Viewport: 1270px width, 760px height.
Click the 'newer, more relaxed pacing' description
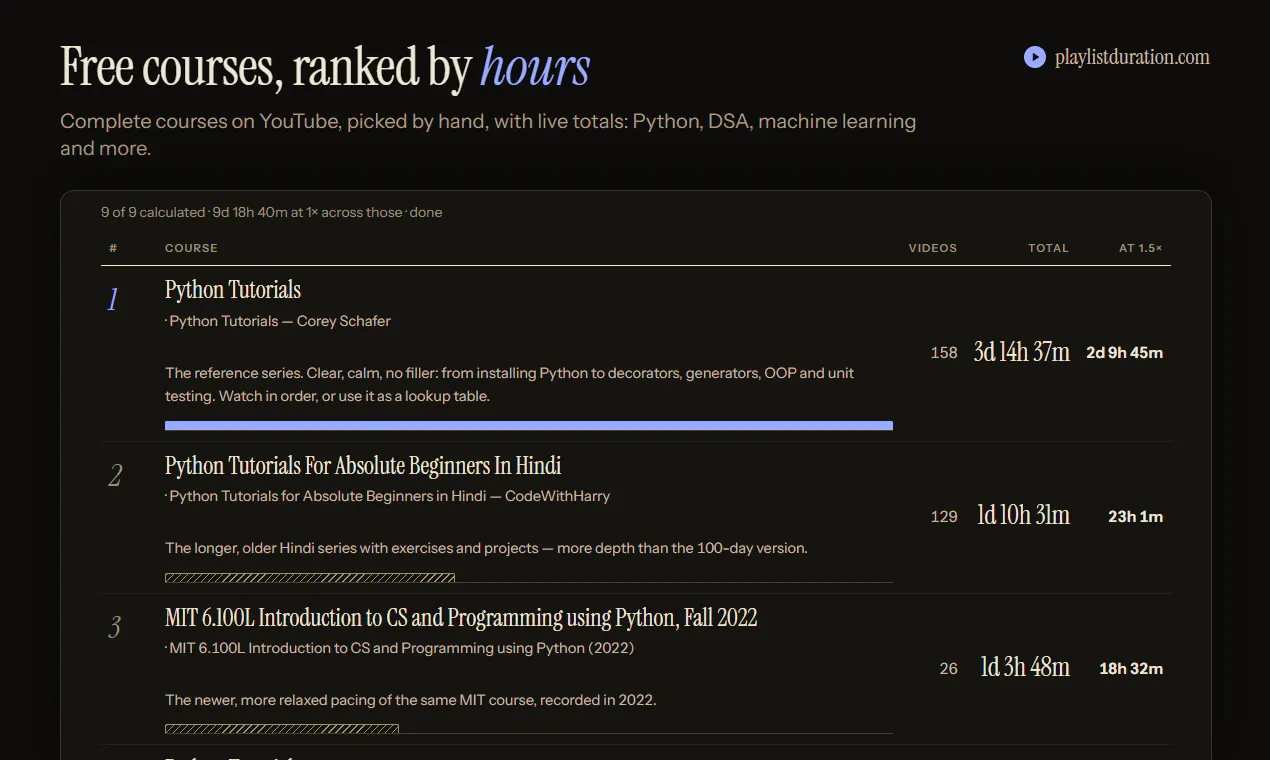pyautogui.click(x=411, y=700)
